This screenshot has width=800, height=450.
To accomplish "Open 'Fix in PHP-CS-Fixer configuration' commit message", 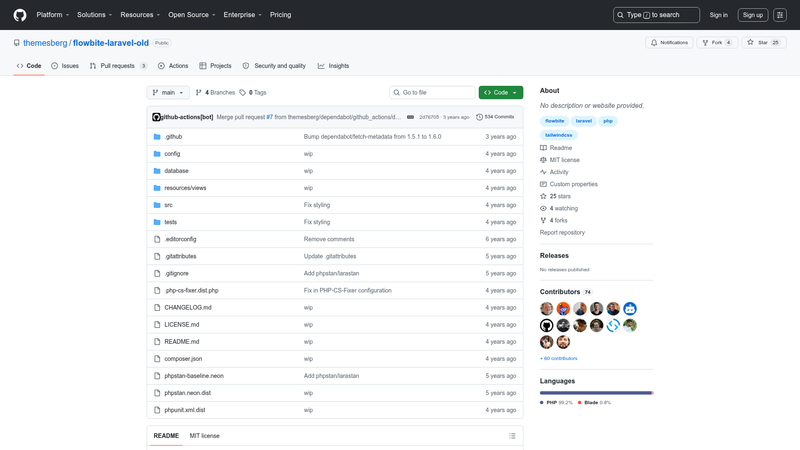I will (x=347, y=290).
